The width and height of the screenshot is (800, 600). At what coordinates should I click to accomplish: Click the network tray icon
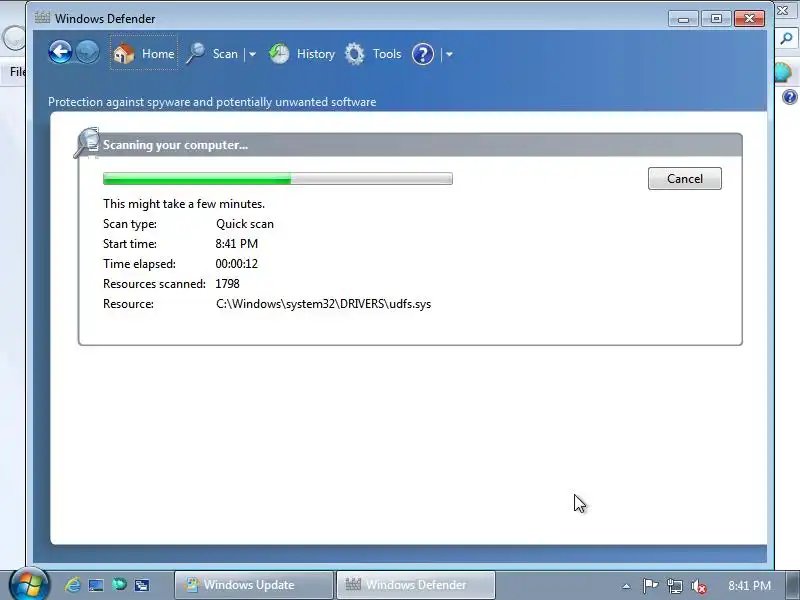(674, 586)
